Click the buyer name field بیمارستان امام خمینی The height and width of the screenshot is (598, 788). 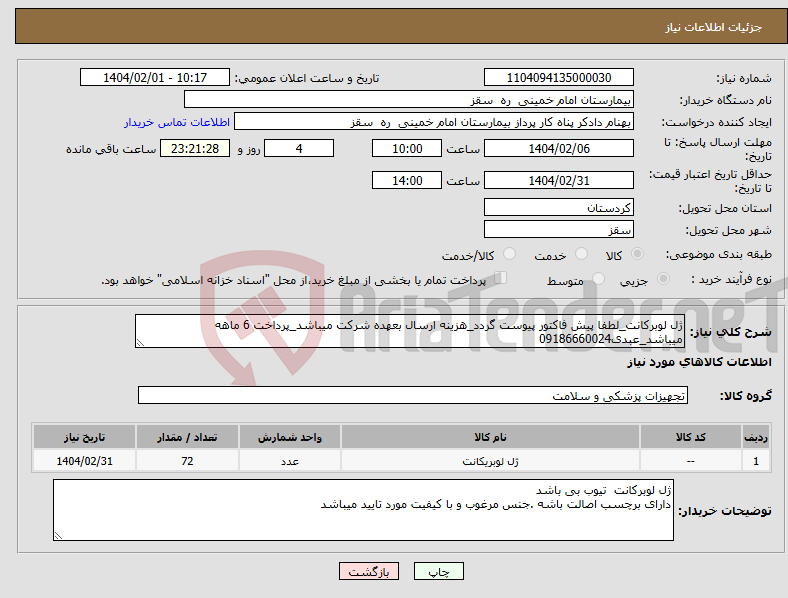click(409, 99)
